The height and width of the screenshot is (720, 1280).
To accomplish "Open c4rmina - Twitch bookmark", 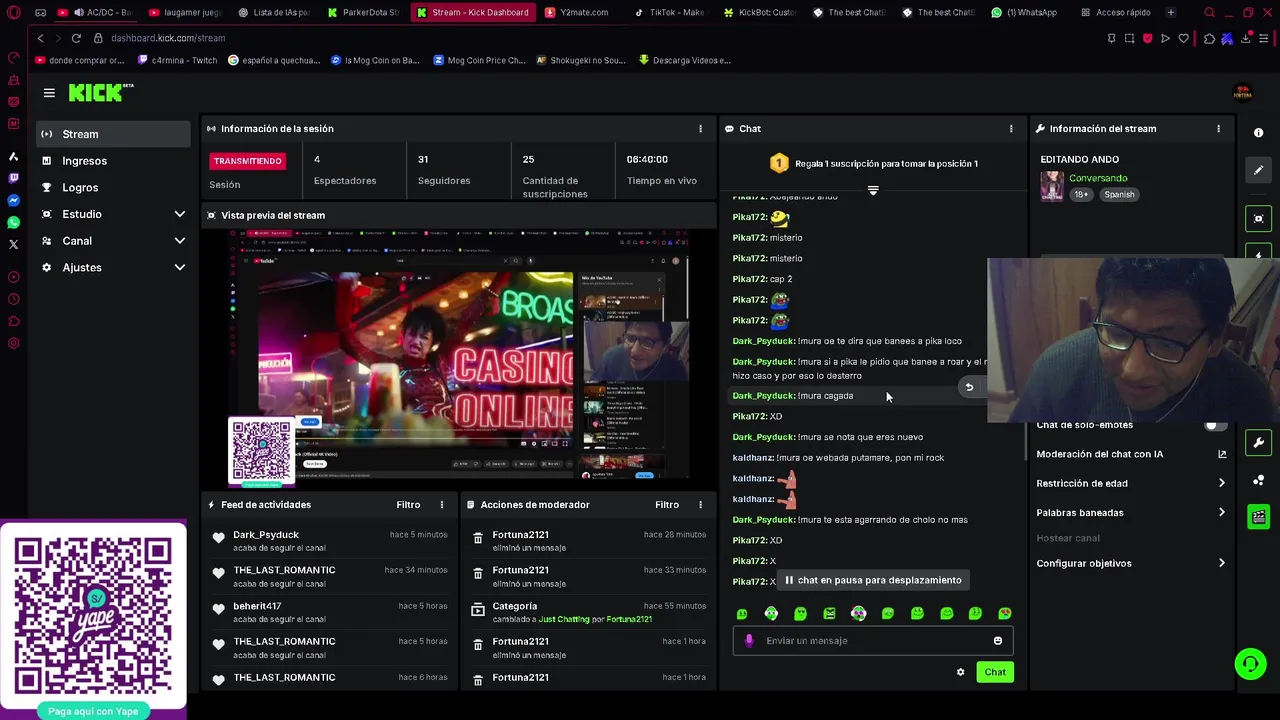I will point(177,60).
